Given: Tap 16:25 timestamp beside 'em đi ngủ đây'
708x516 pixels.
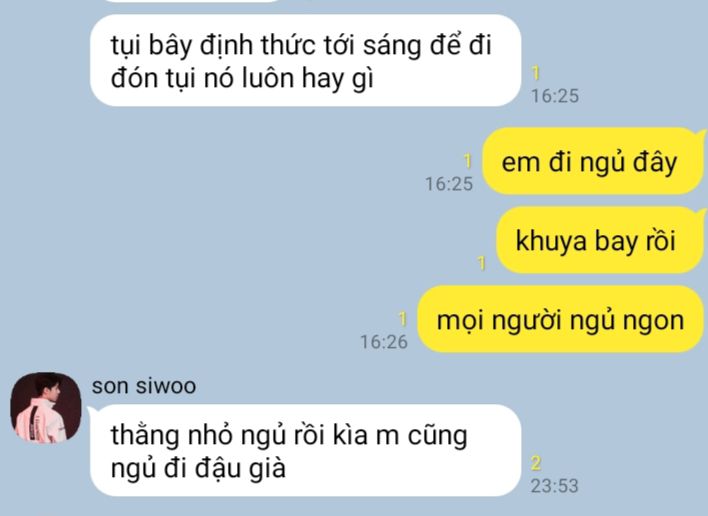Looking at the screenshot, I should 449,184.
